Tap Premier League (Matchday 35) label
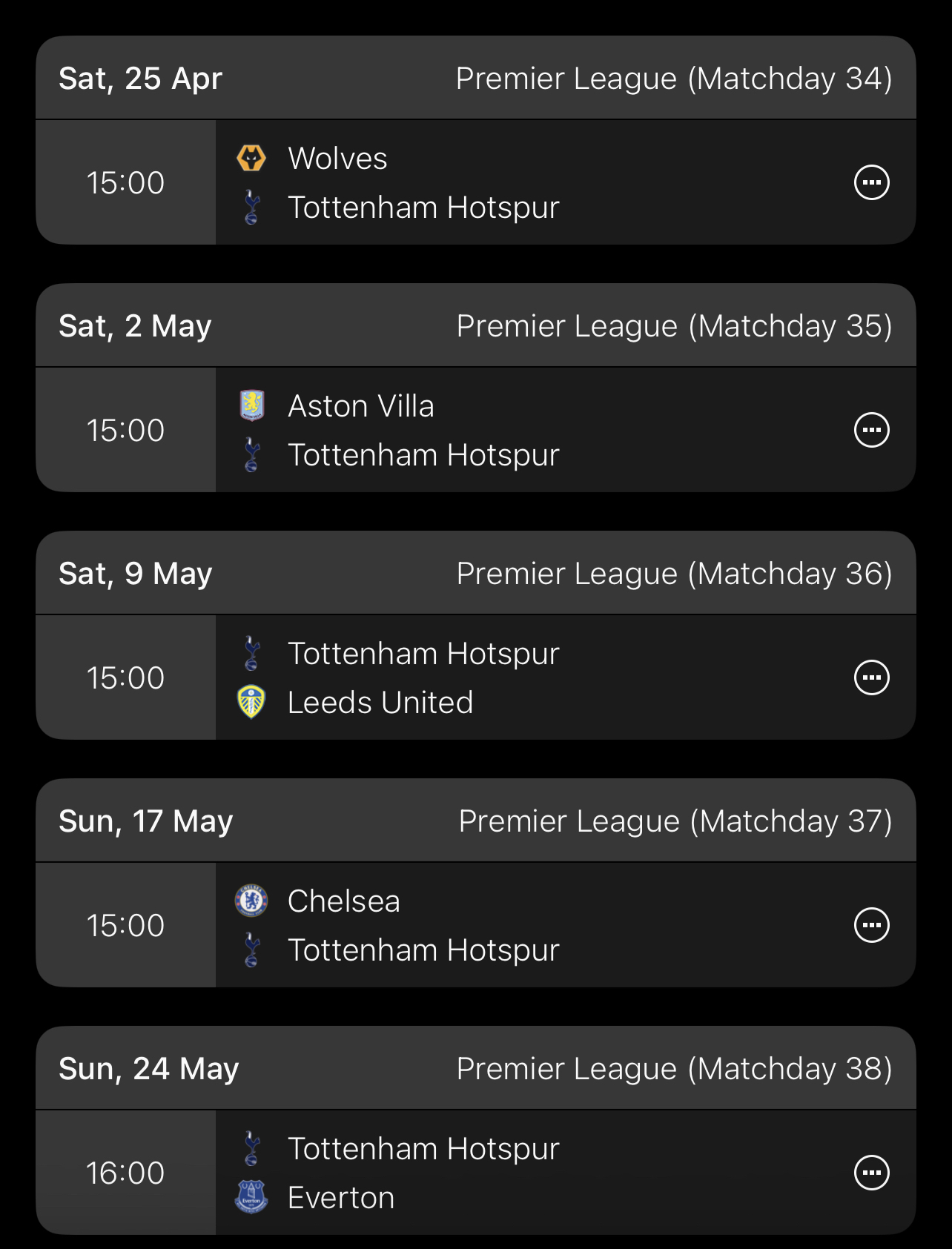The image size is (952, 1249). click(674, 326)
